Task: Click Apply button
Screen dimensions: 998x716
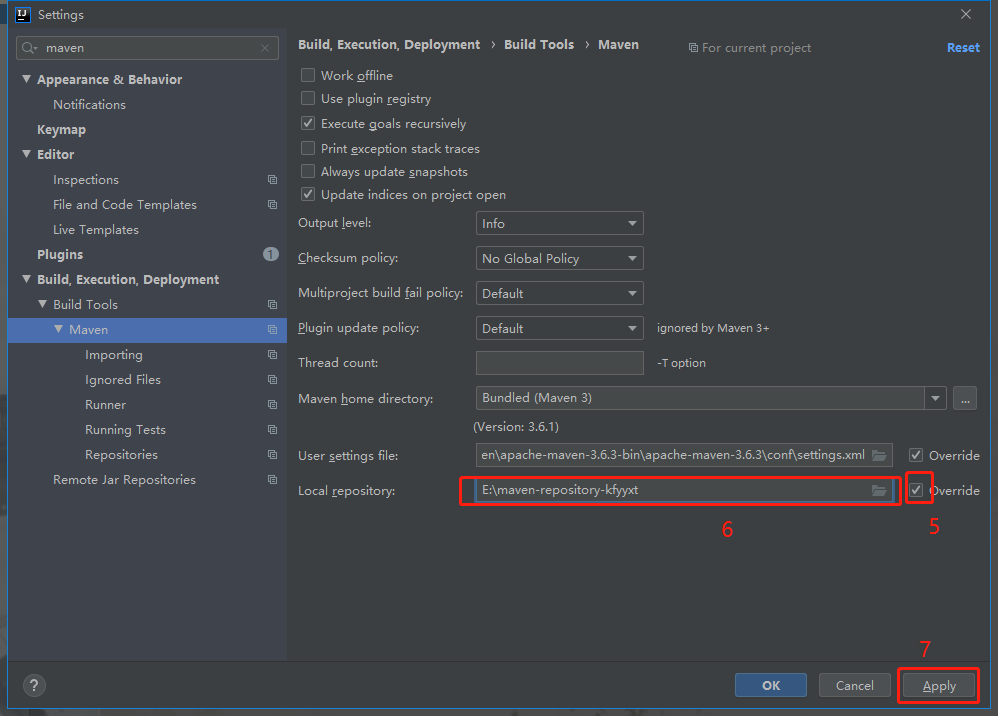Action: [x=939, y=685]
